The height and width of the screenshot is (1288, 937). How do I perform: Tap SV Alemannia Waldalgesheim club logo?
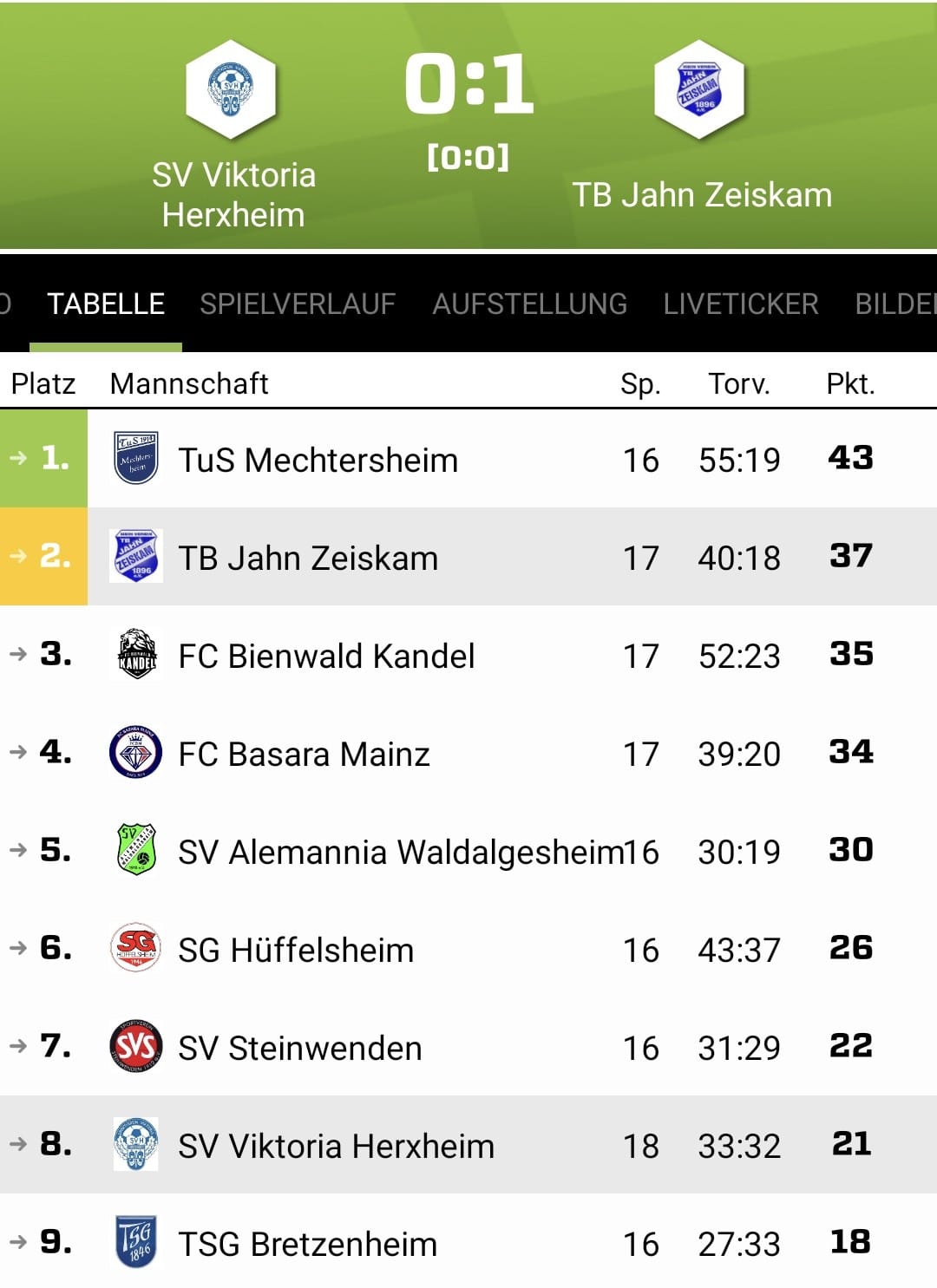[136, 850]
